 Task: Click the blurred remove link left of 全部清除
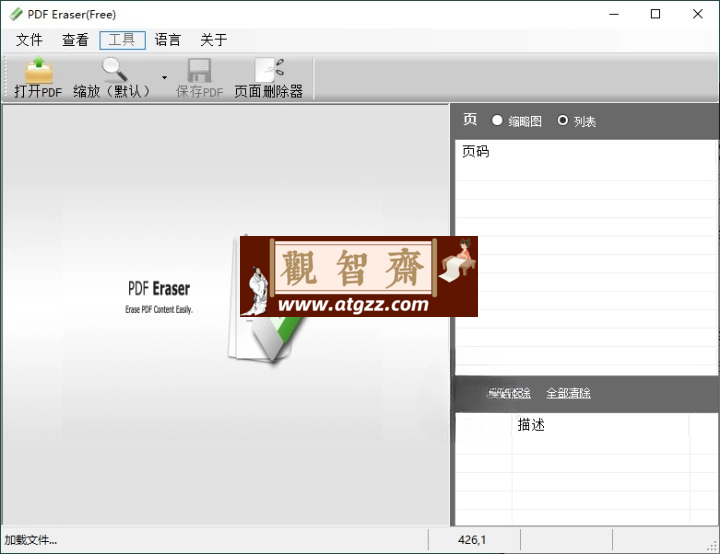point(509,393)
